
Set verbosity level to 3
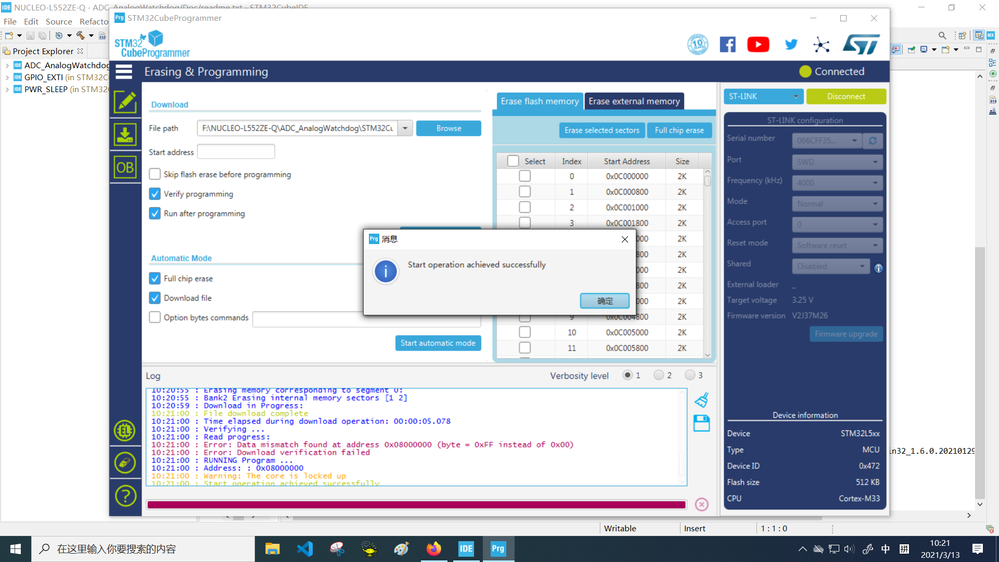[690, 375]
